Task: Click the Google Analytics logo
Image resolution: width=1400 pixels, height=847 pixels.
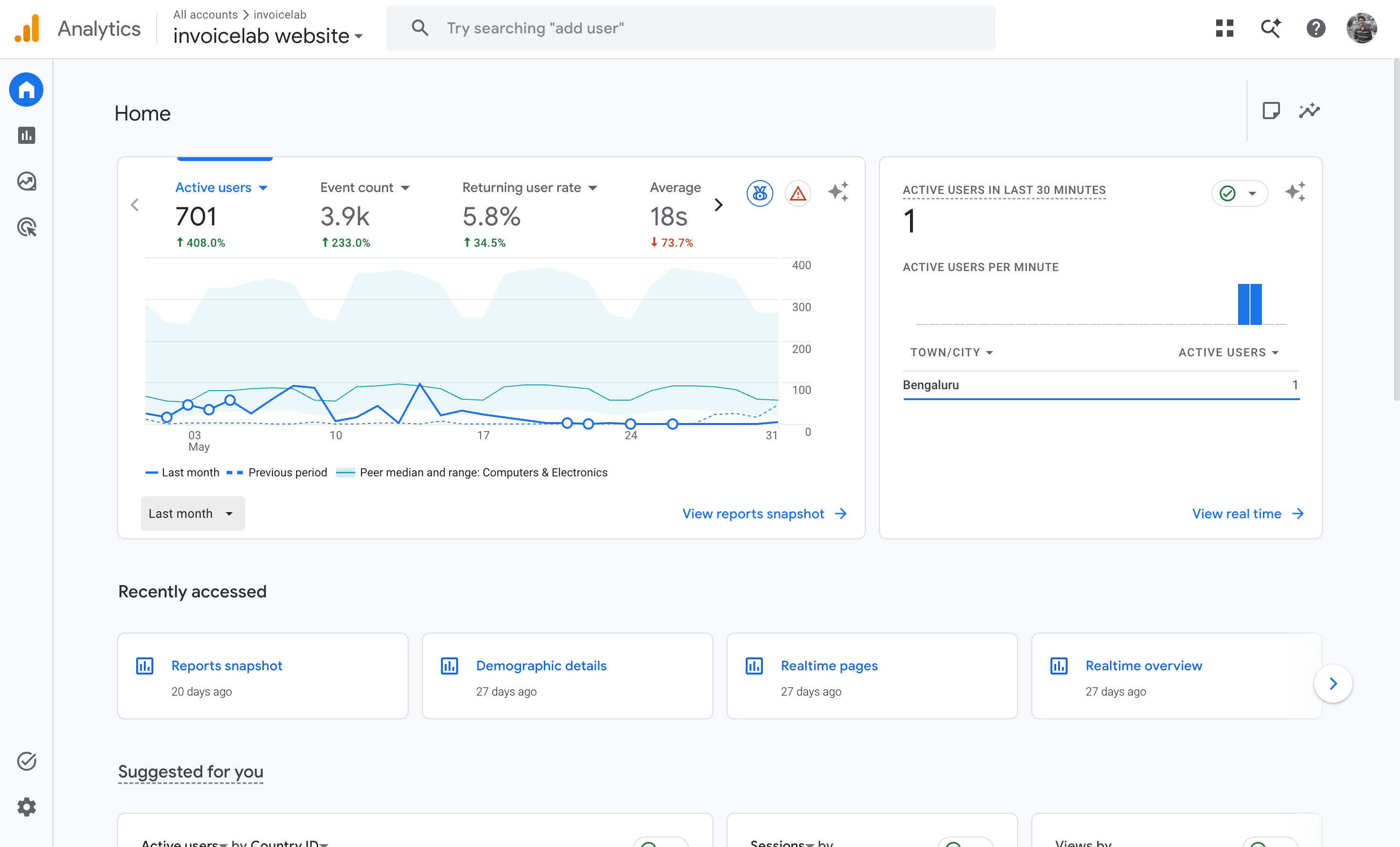Action: [27, 29]
